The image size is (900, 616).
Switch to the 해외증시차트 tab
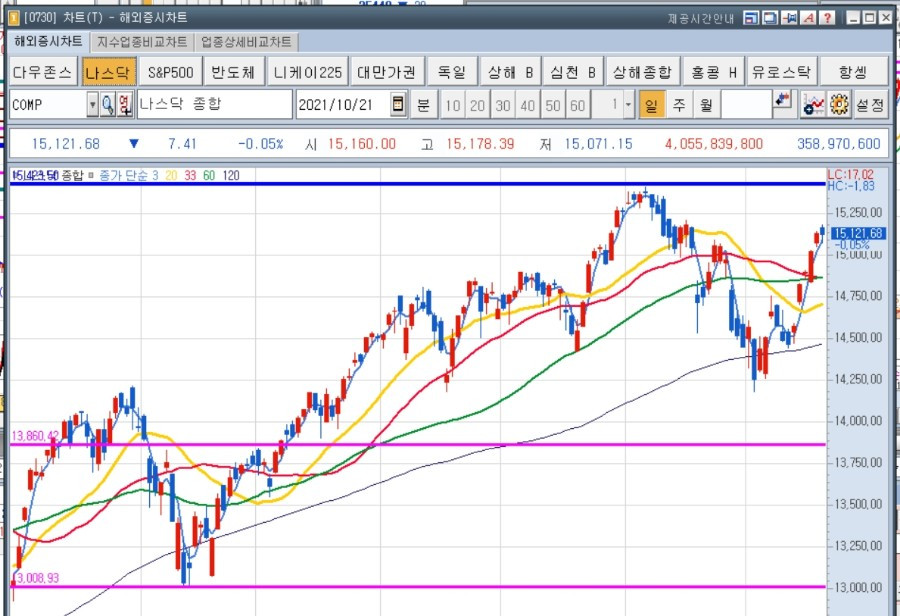tap(48, 41)
